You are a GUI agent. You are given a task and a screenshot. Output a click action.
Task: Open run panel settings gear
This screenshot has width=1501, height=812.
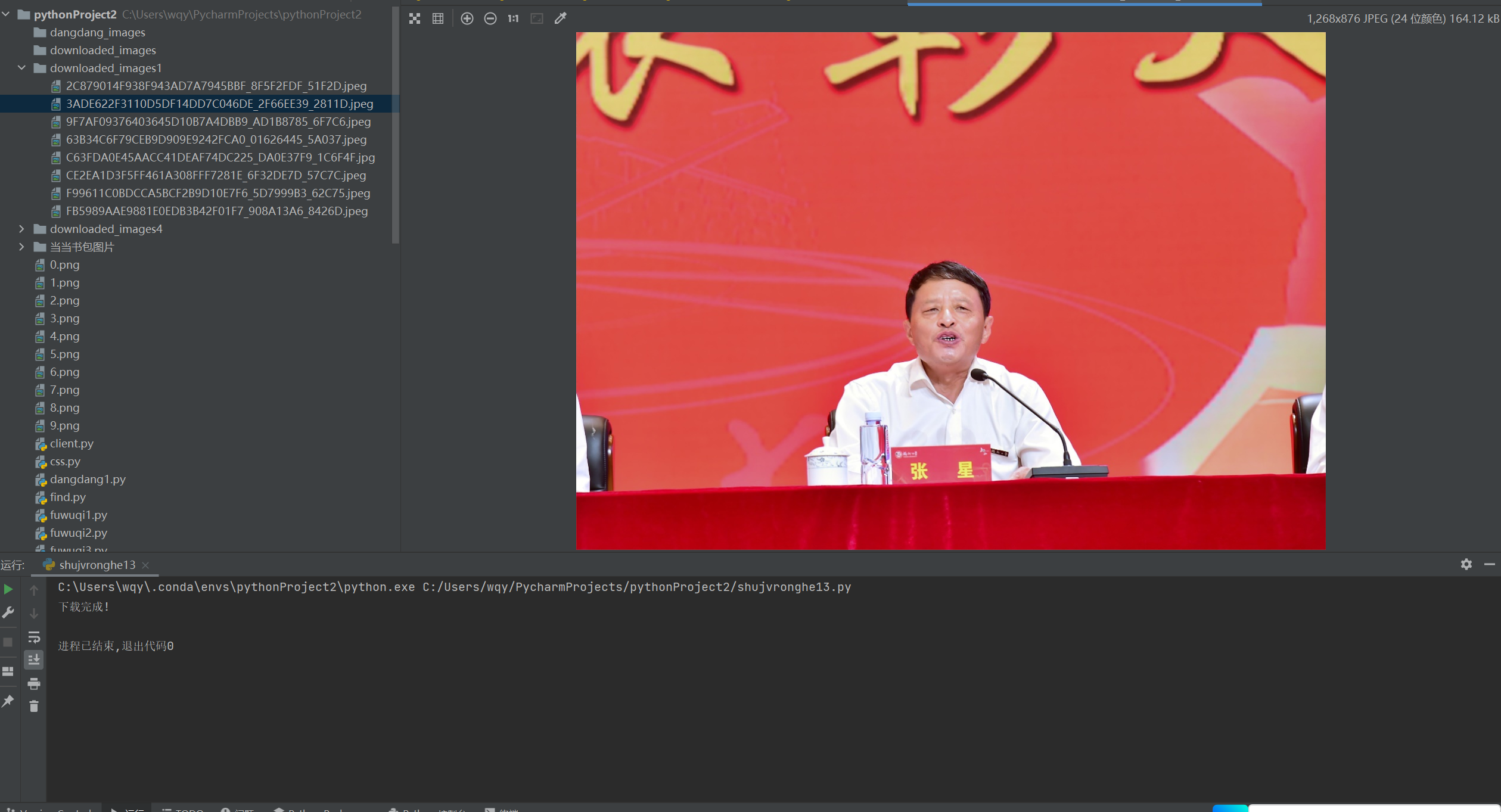pos(1466,564)
